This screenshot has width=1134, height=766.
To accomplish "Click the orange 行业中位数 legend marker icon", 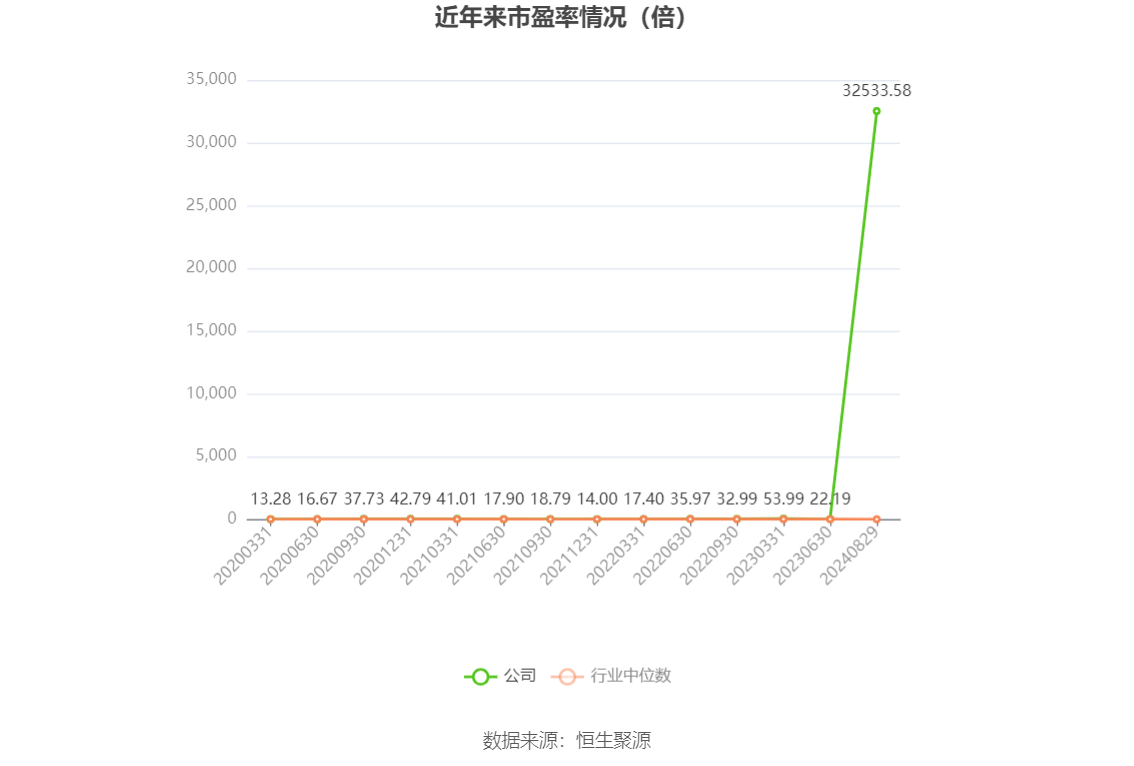I will coord(567,677).
